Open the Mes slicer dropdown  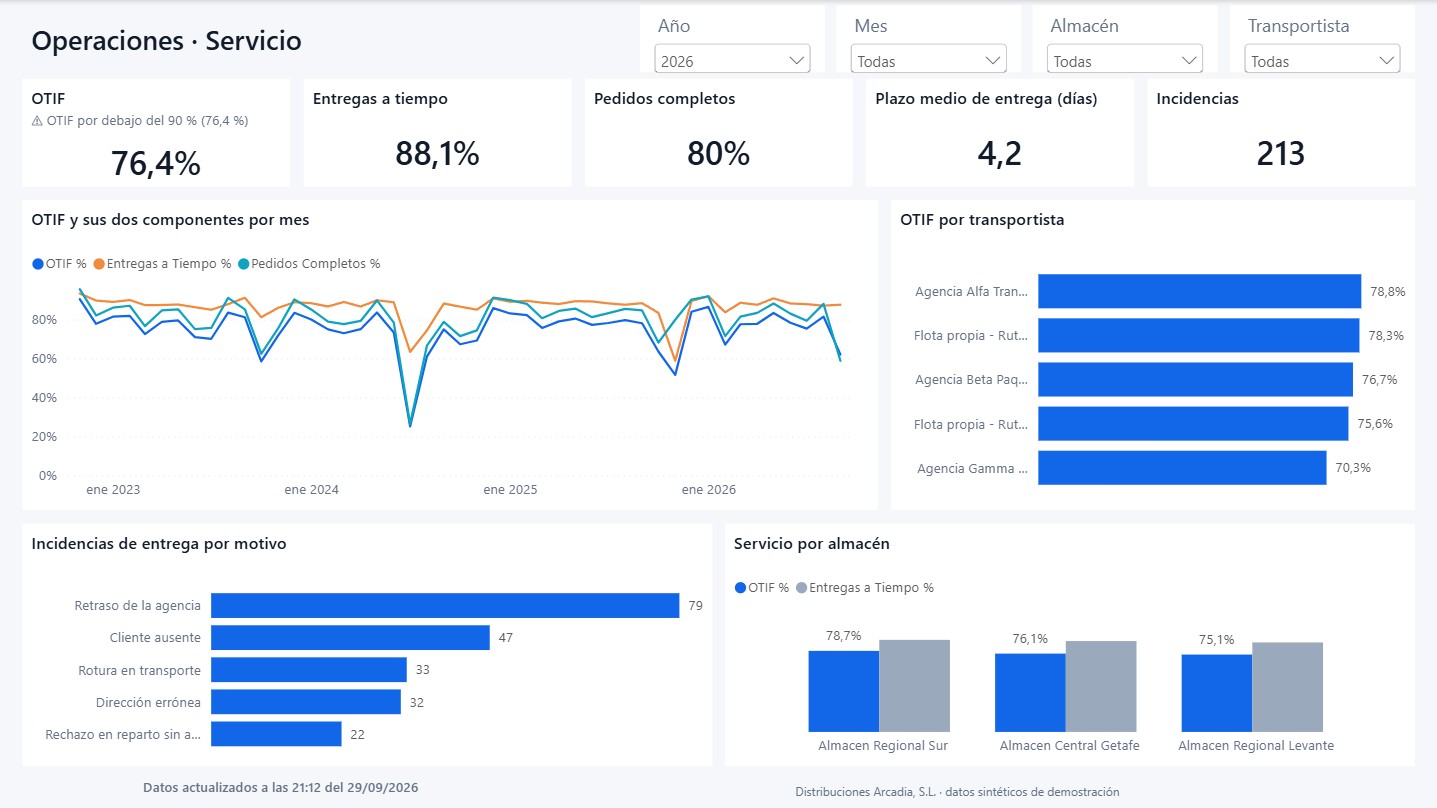[x=928, y=60]
